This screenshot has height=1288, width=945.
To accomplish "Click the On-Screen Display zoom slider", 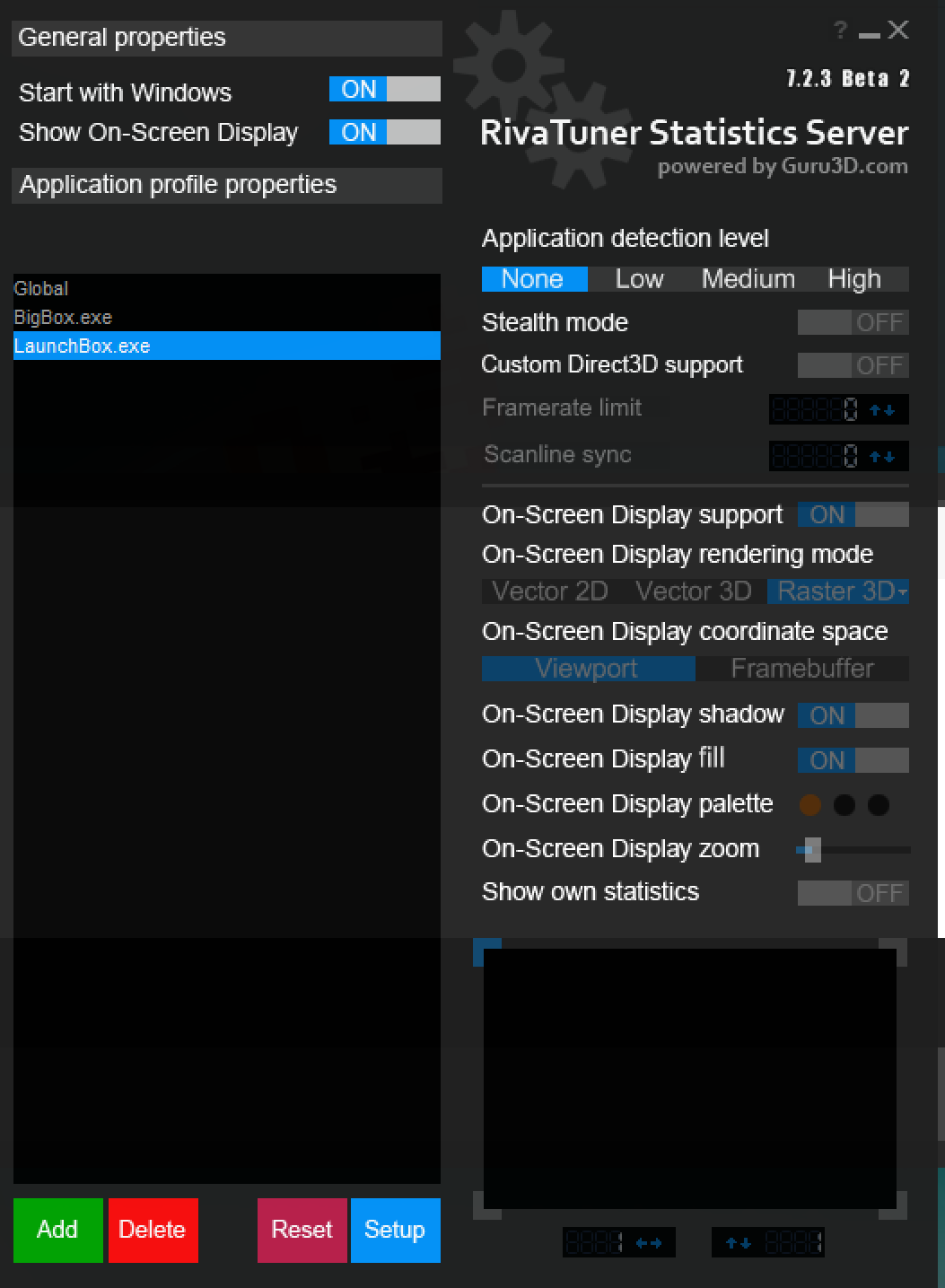I will click(853, 849).
